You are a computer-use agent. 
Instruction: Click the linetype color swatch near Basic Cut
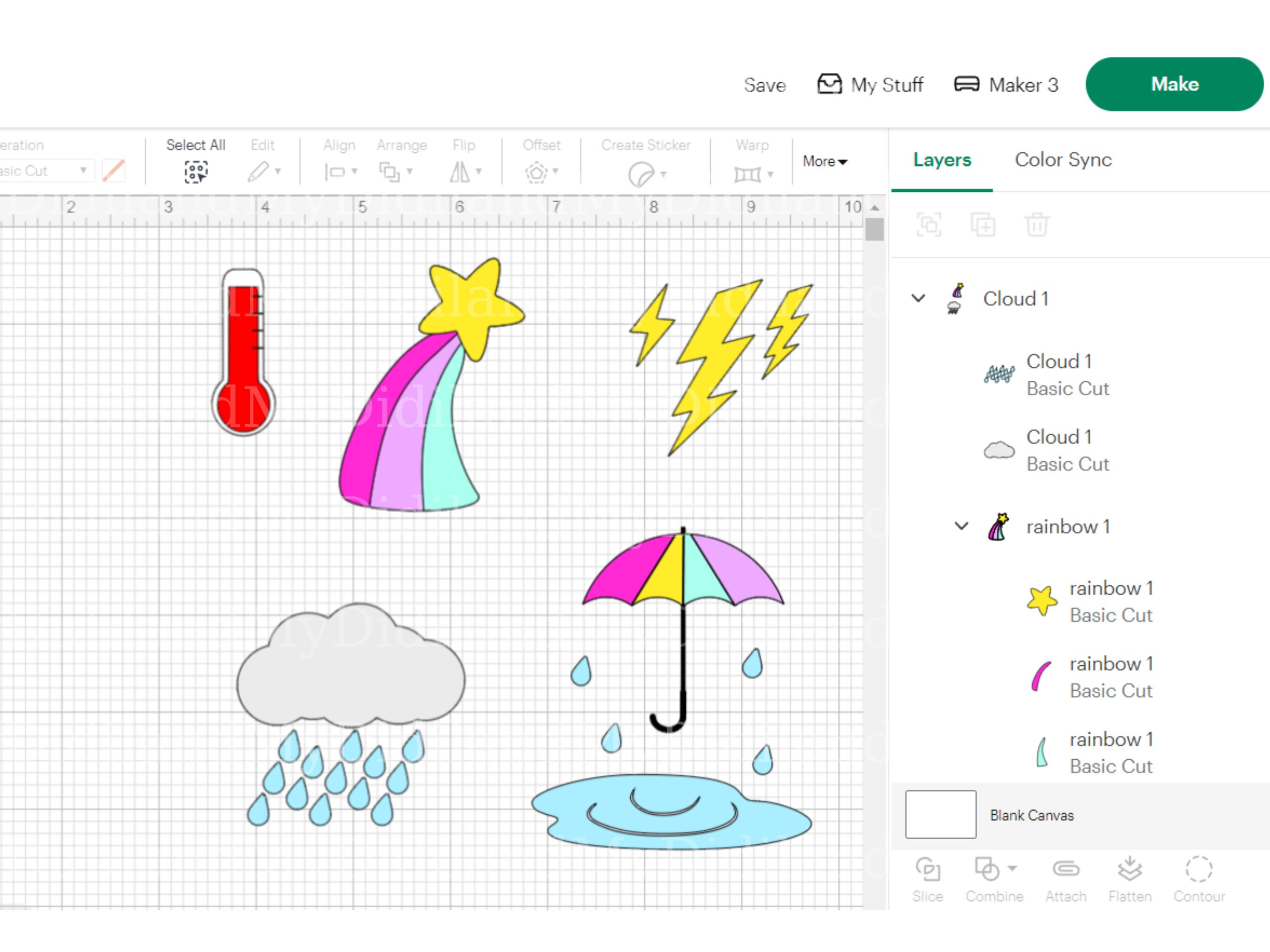(x=113, y=170)
